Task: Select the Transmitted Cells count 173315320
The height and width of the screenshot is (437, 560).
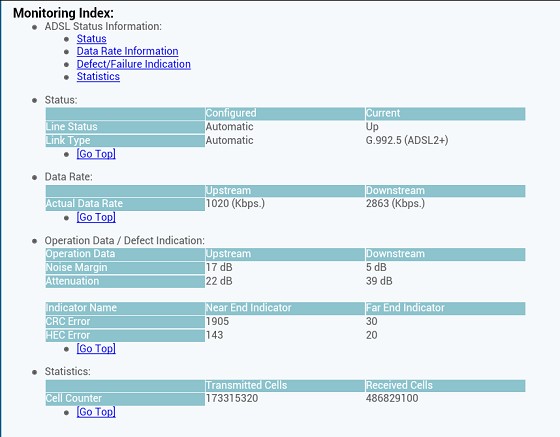Action: click(232, 398)
